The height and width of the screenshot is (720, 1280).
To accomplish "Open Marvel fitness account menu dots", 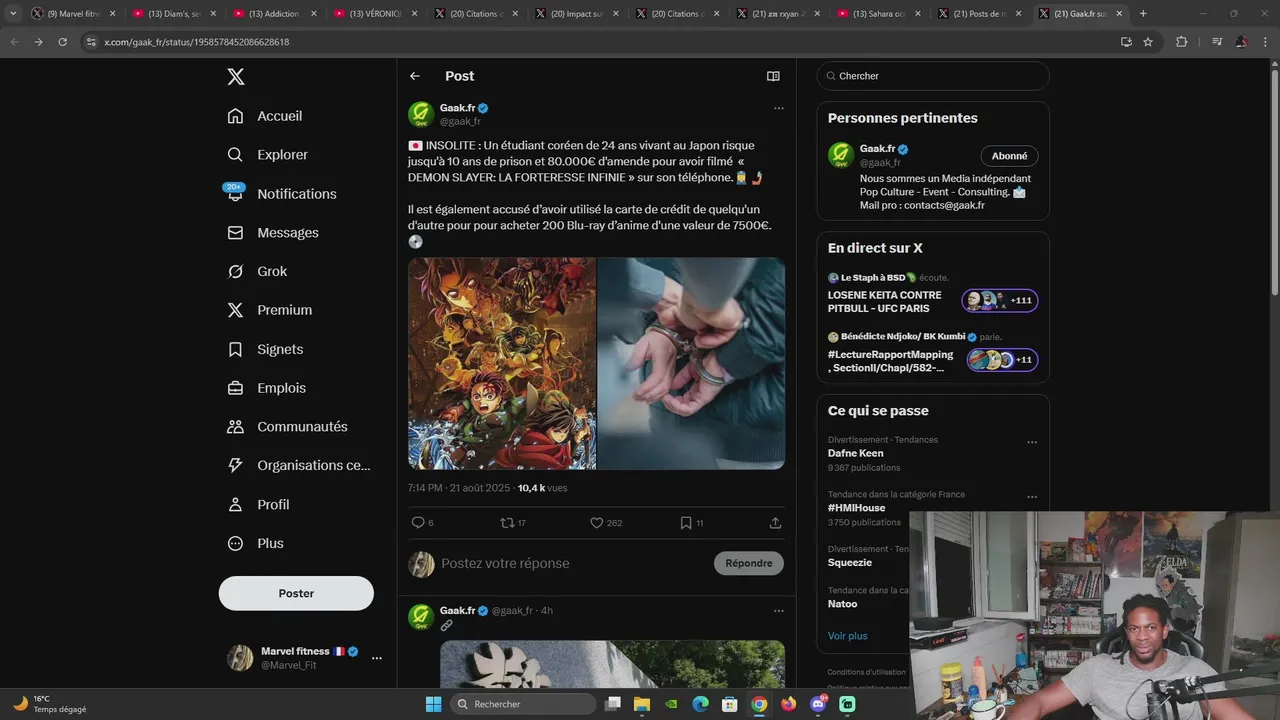I will tap(377, 658).
